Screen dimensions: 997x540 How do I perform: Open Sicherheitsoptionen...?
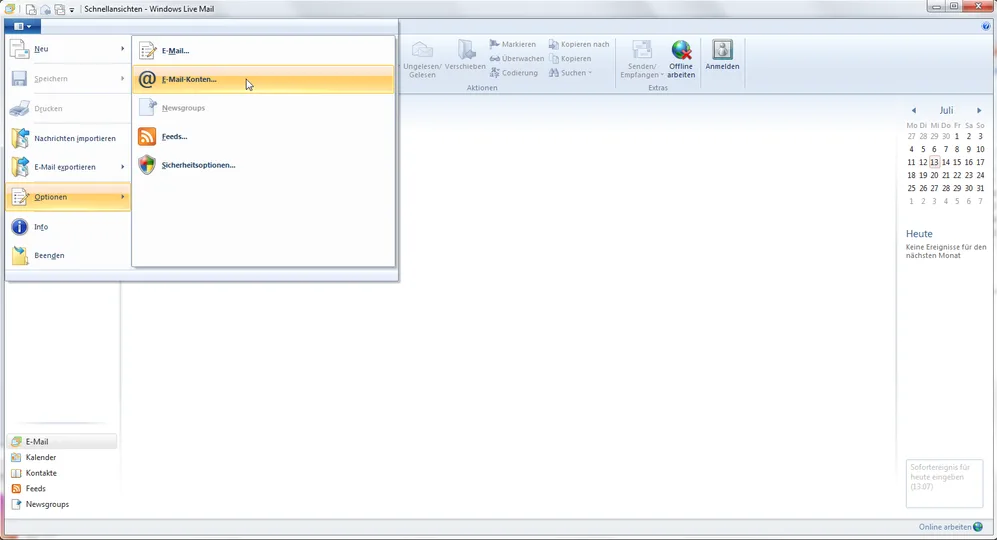point(263,165)
